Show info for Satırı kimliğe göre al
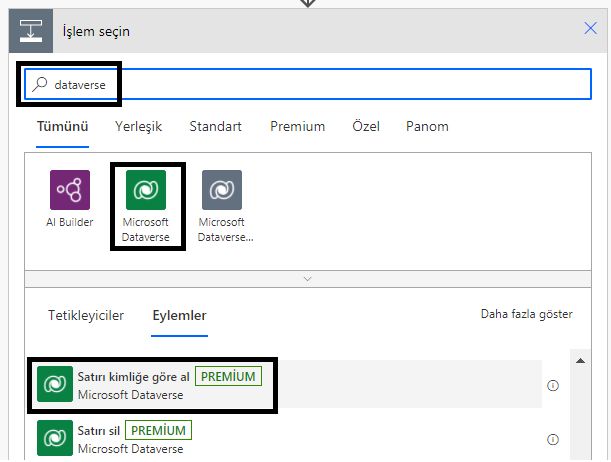 [553, 386]
